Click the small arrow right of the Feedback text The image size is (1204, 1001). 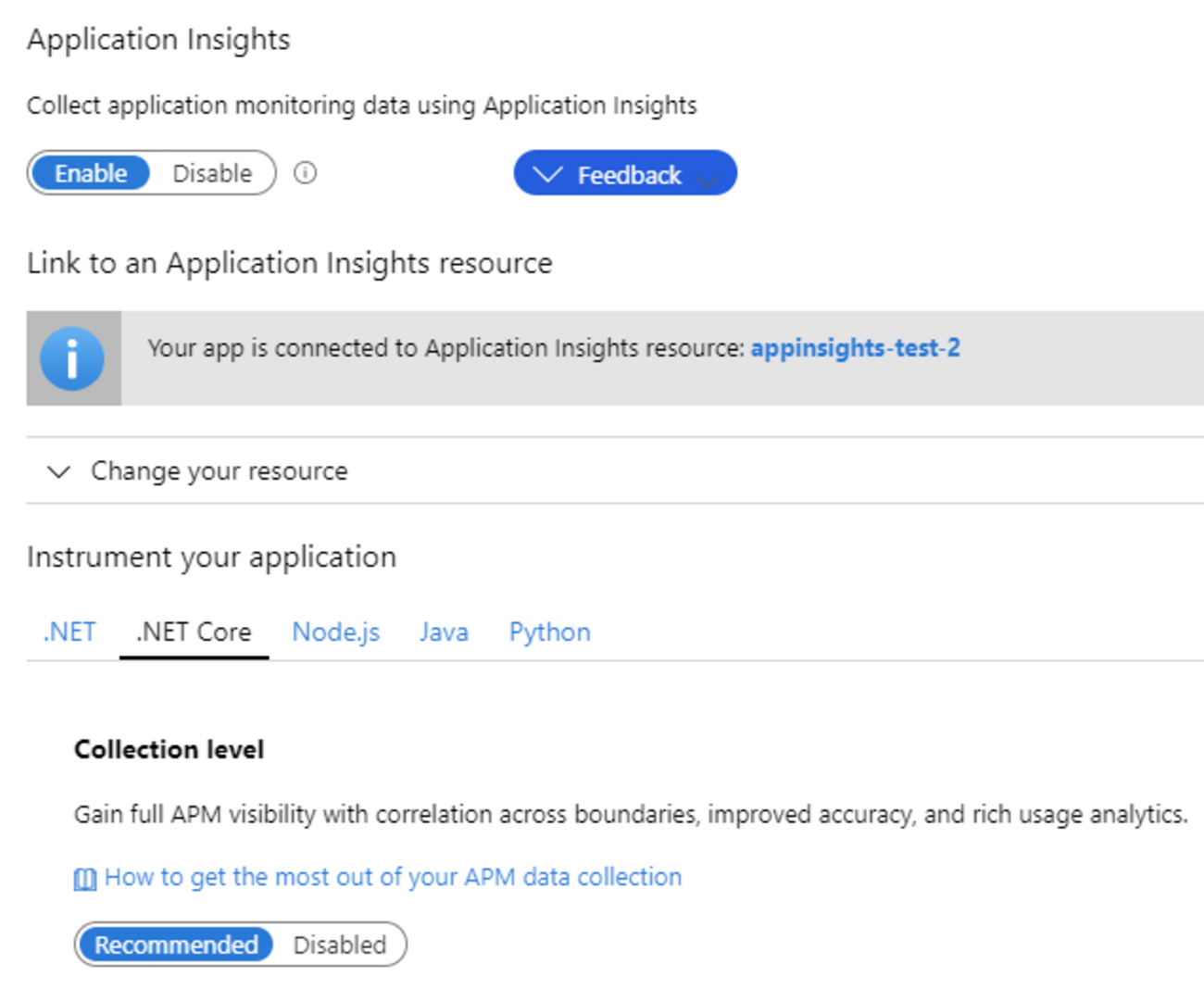[707, 181]
